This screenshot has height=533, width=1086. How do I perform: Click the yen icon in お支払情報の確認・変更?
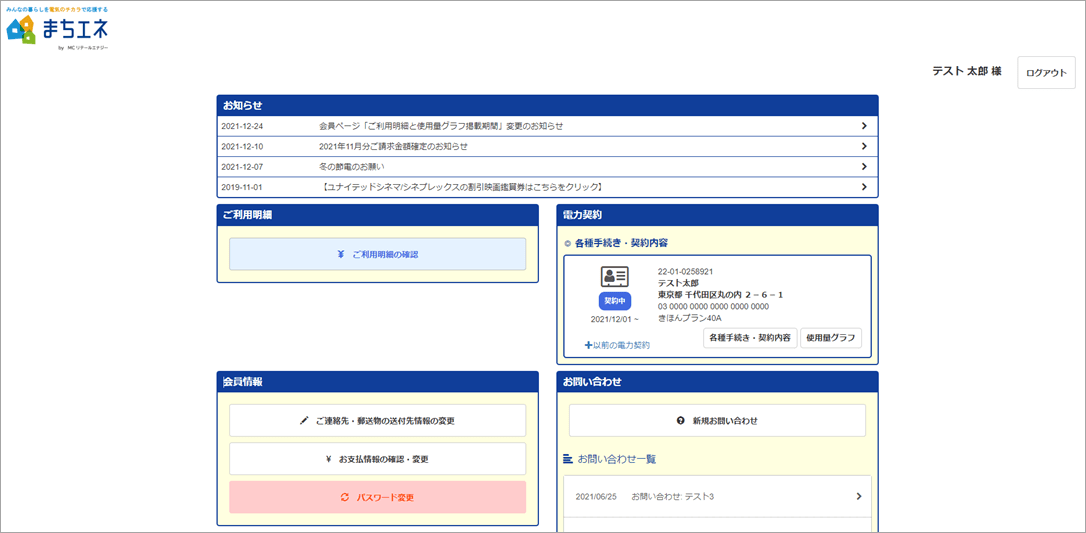(x=327, y=459)
